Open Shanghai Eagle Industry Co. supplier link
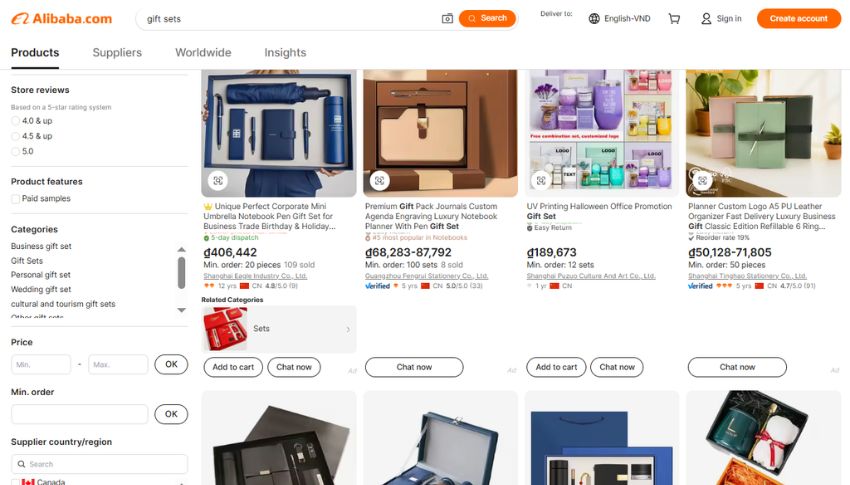Image resolution: width=850 pixels, height=485 pixels. pyautogui.click(x=255, y=276)
